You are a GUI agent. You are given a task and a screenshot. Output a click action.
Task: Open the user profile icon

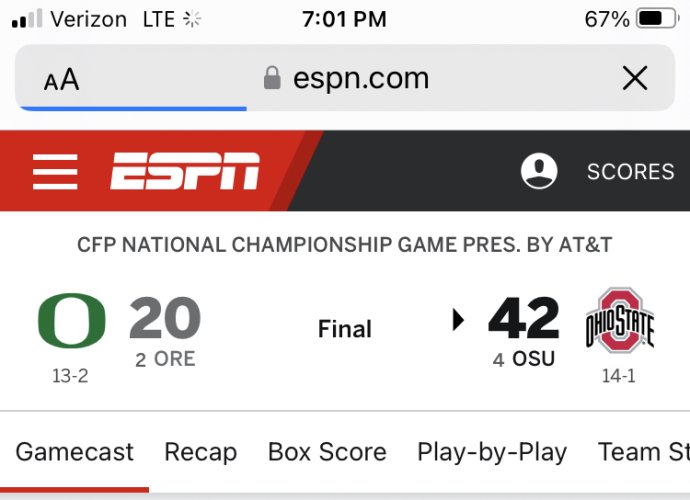tap(539, 171)
